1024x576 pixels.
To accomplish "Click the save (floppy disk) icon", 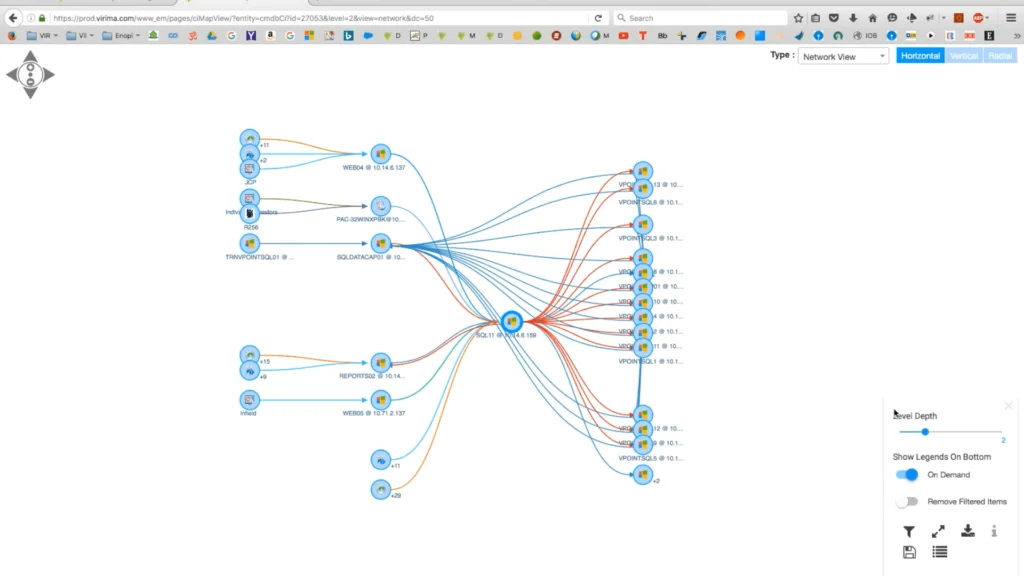I will click(909, 551).
